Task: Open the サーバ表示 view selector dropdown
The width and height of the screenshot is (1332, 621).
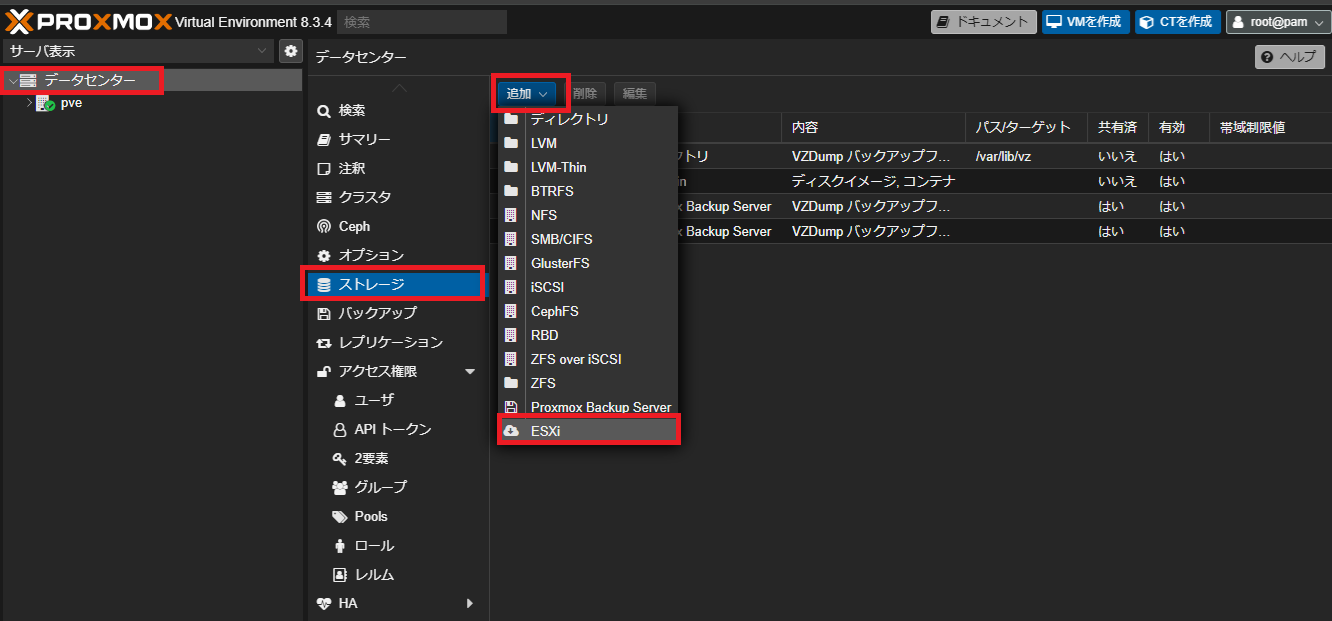Action: [x=138, y=51]
